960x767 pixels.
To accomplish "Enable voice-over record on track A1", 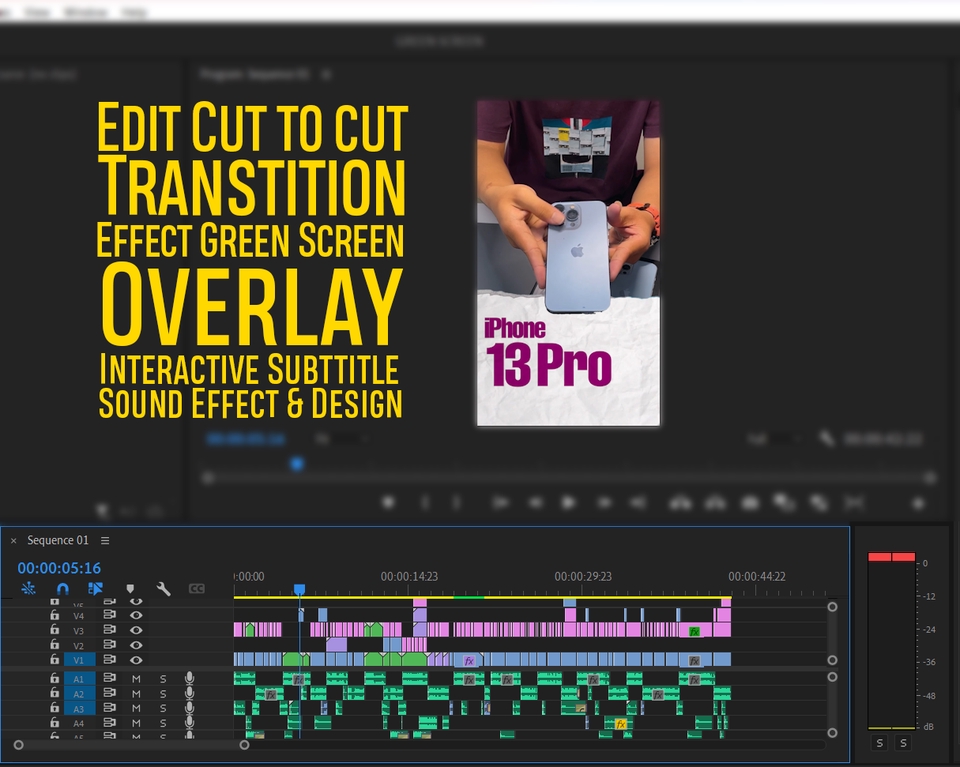I will (190, 678).
